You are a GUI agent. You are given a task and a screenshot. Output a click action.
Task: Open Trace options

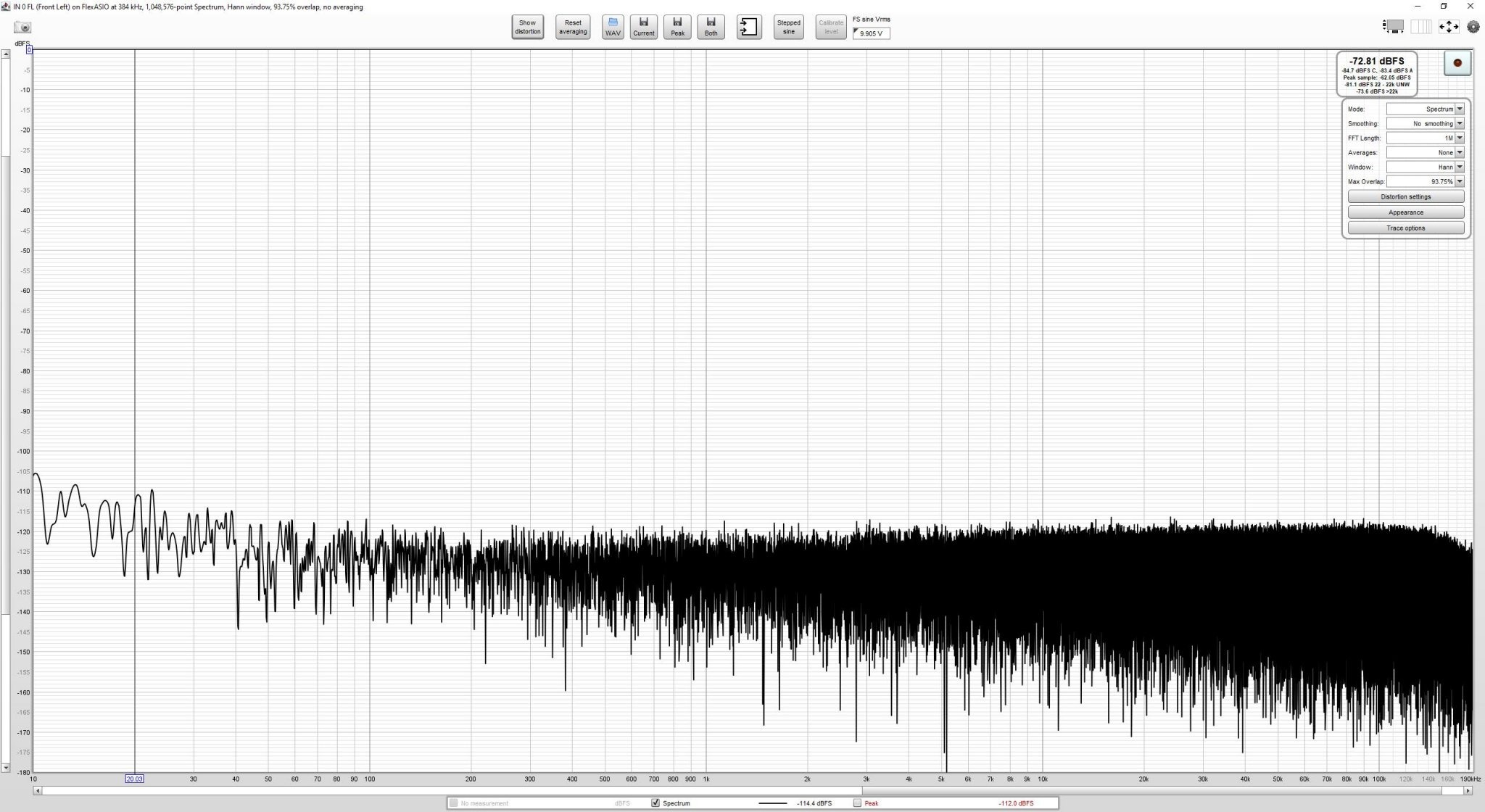(1405, 228)
